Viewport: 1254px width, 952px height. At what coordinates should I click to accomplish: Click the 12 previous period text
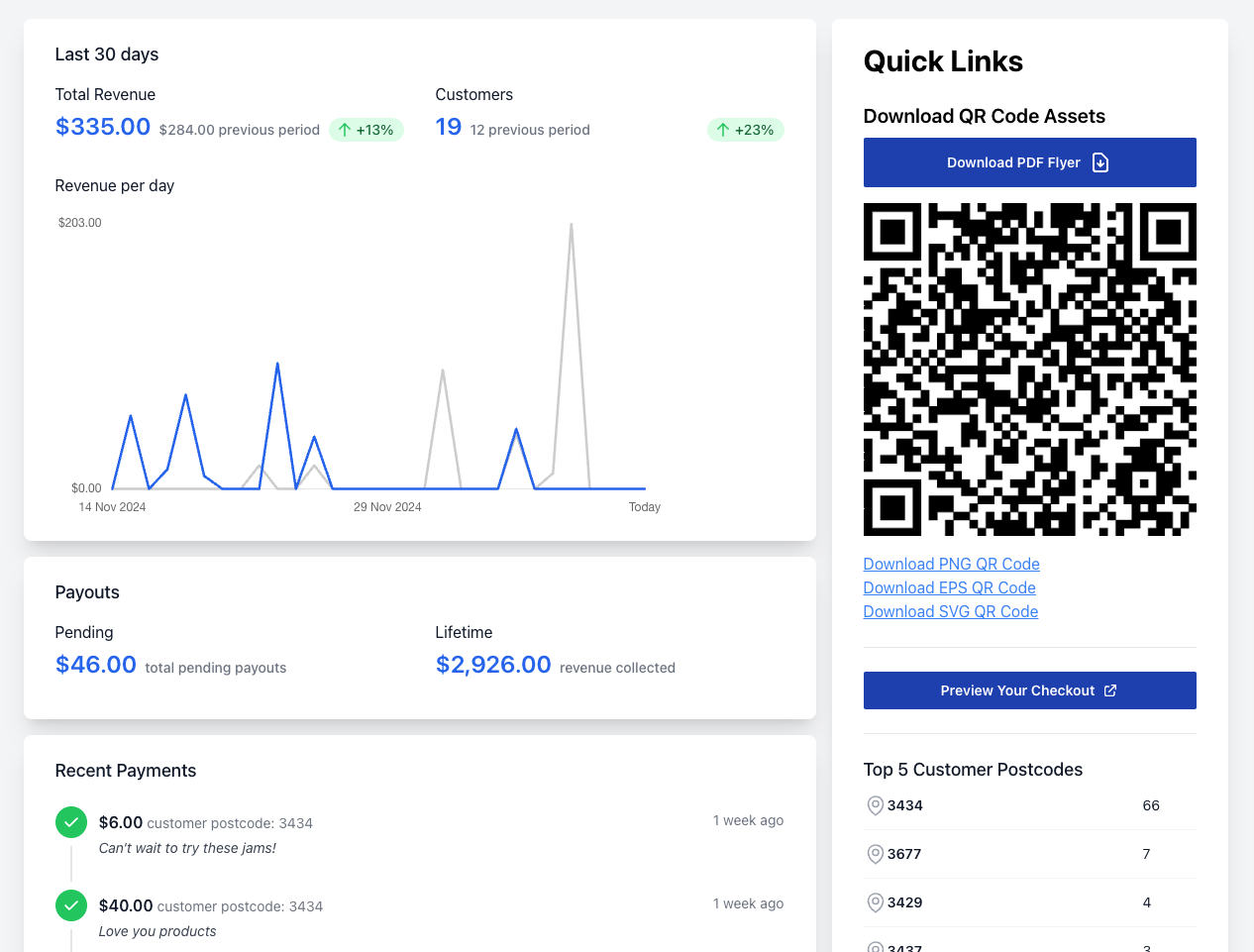point(530,130)
